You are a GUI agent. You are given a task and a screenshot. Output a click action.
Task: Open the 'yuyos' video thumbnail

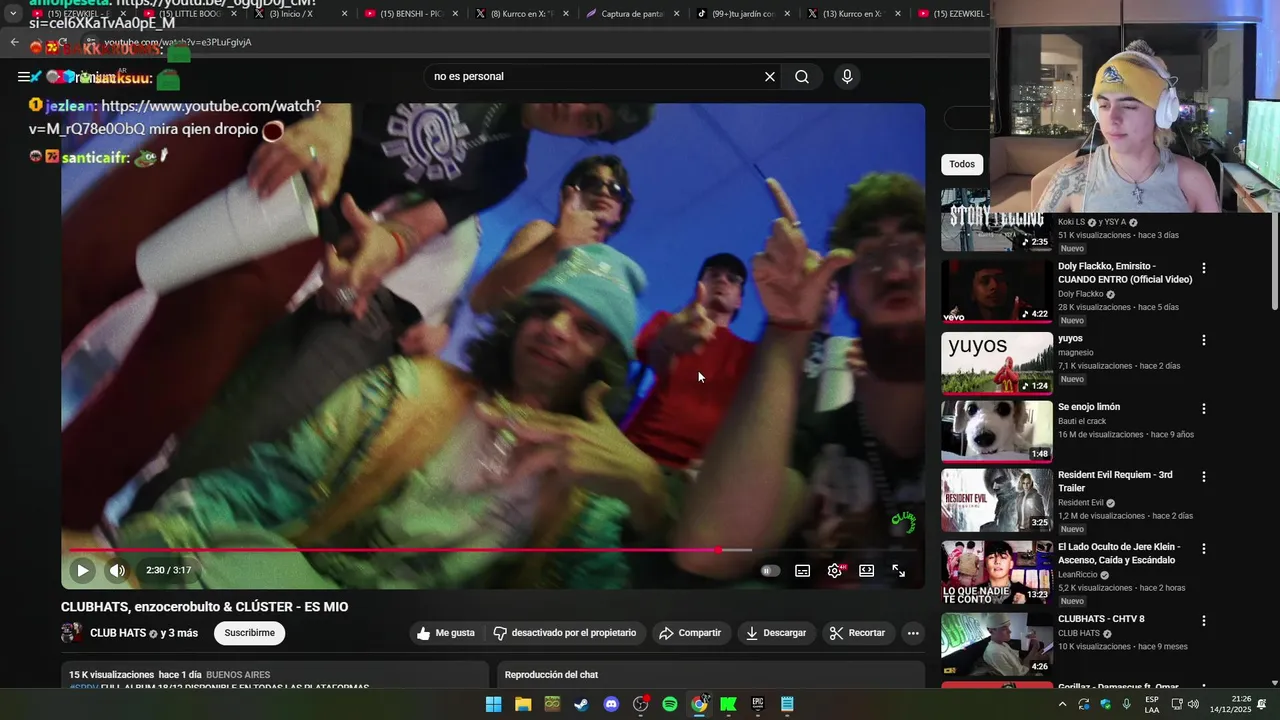(997, 363)
